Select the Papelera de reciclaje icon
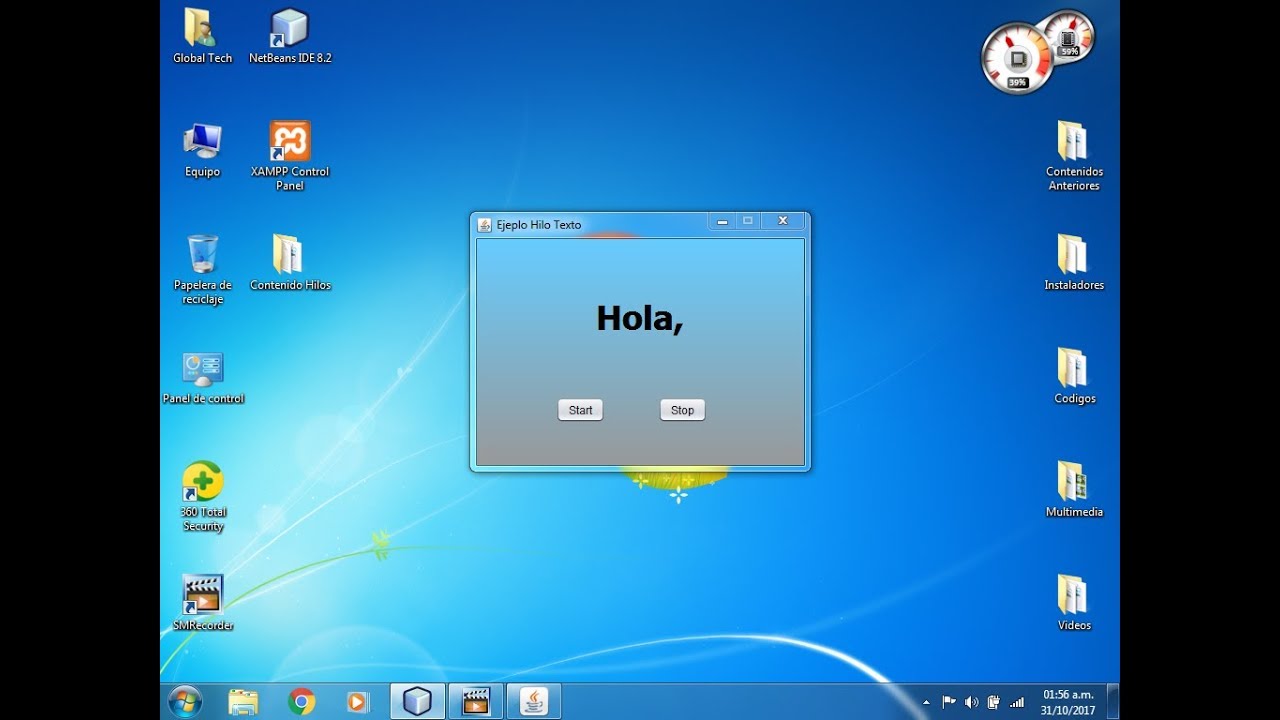This screenshot has height=720, width=1280. pos(202,270)
